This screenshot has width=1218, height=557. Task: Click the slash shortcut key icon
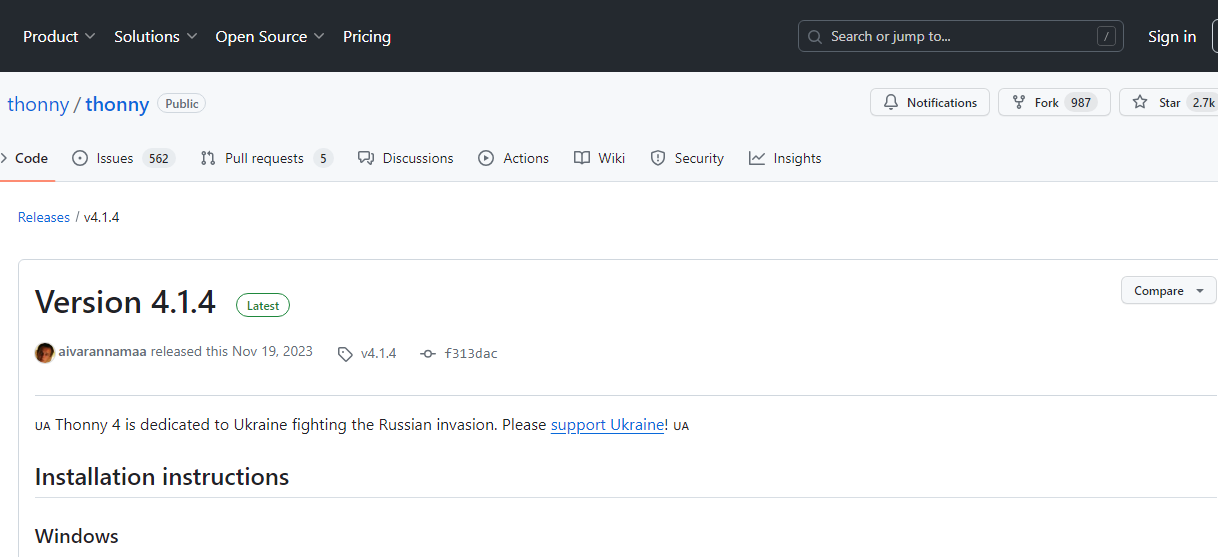(1105, 37)
